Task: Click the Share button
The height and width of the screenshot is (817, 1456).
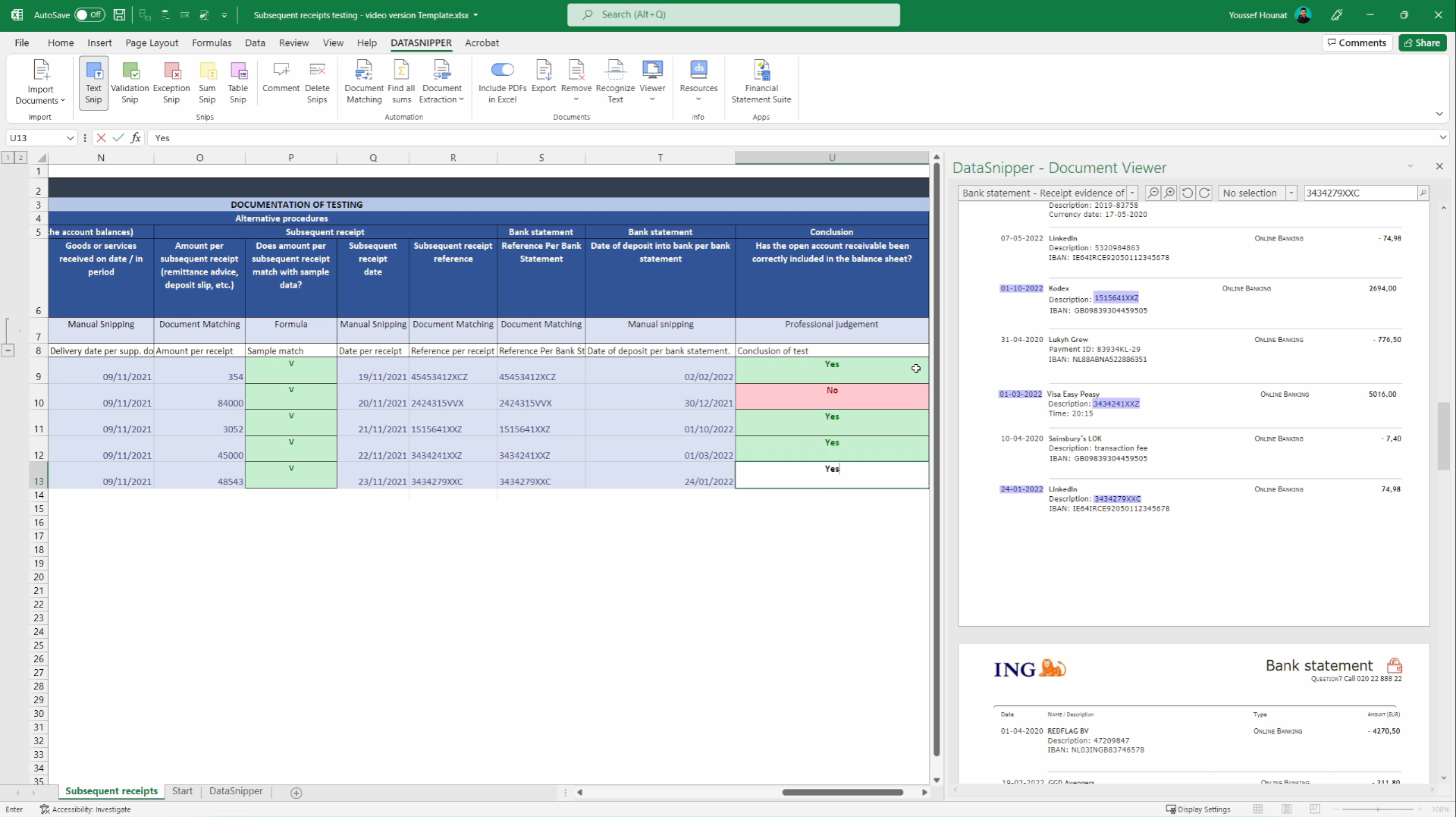Action: click(x=1422, y=42)
